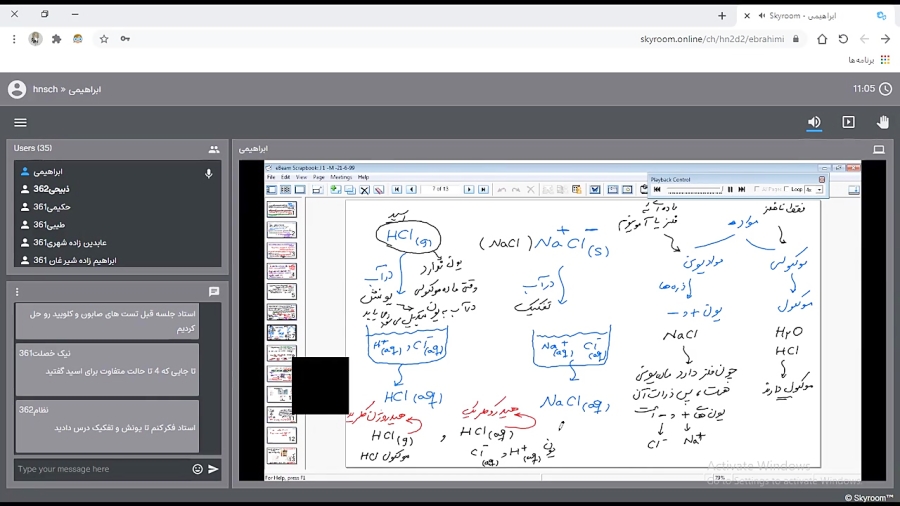Open the emoji picker in chat box

tap(197, 469)
